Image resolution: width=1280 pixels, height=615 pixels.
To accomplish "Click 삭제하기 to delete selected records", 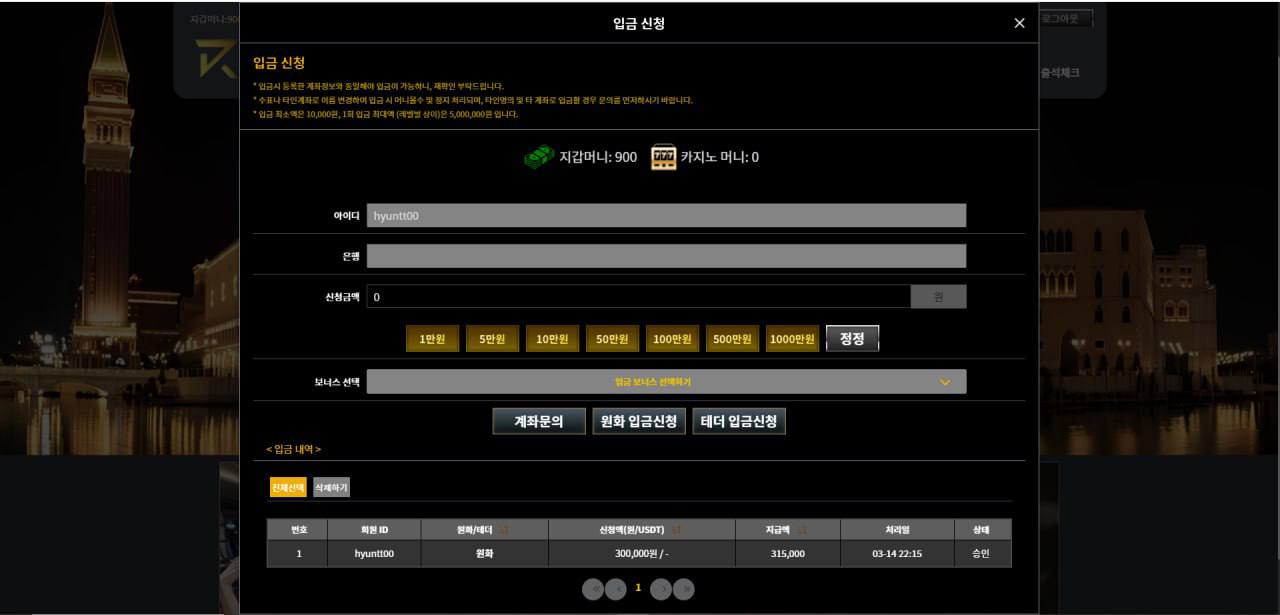I will 331,488.
